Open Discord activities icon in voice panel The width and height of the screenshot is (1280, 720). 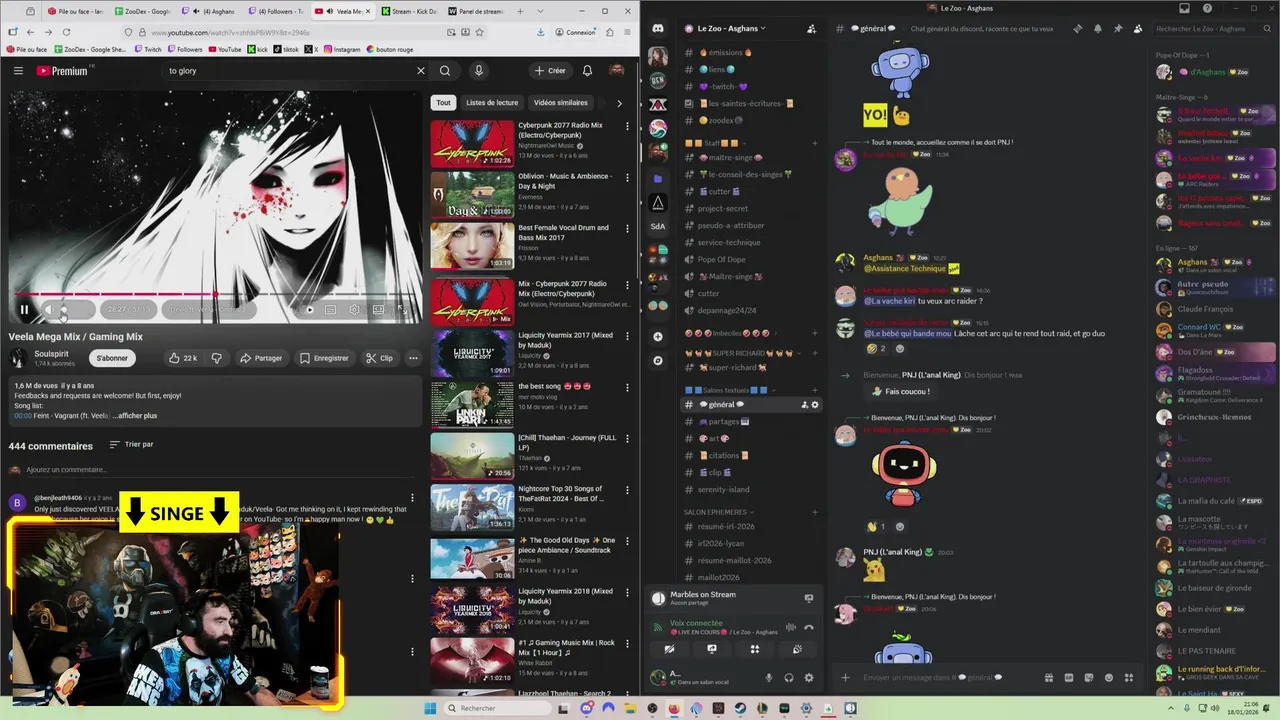point(754,649)
